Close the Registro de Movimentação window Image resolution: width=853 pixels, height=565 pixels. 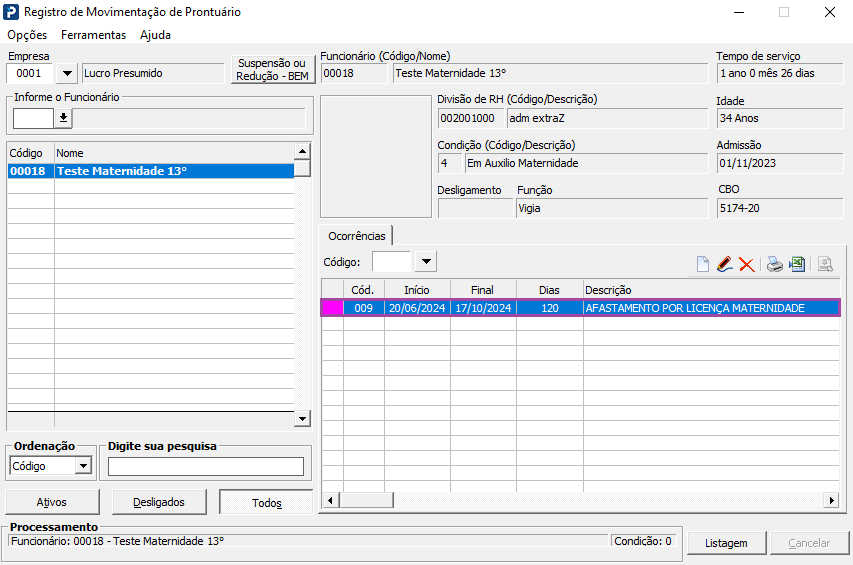pos(830,12)
